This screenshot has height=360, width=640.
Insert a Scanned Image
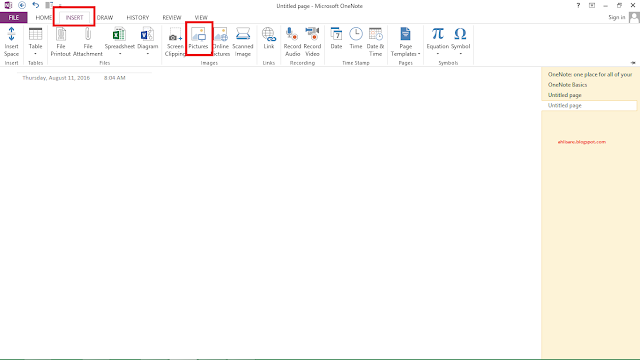pos(243,42)
